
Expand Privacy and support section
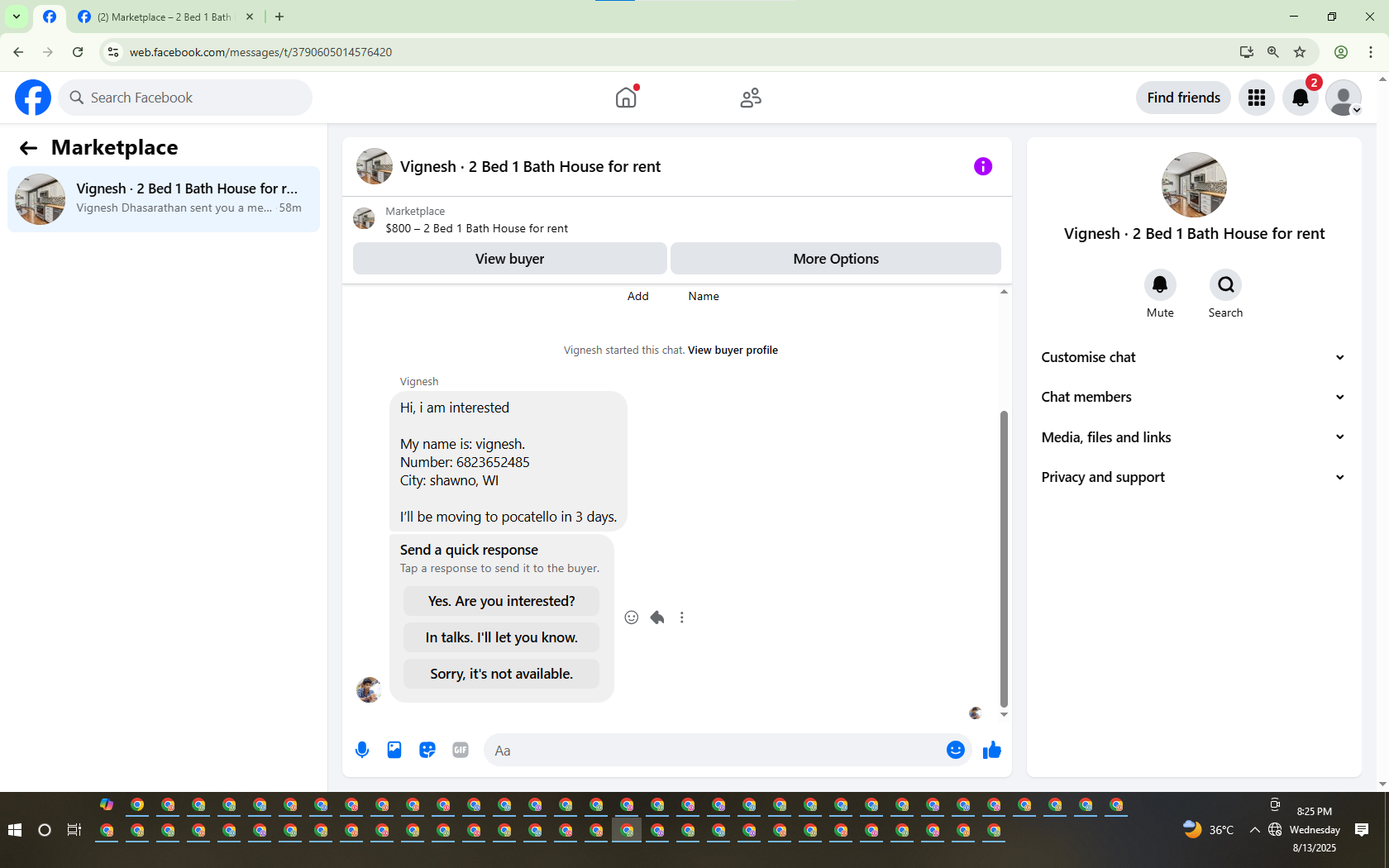point(1193,477)
